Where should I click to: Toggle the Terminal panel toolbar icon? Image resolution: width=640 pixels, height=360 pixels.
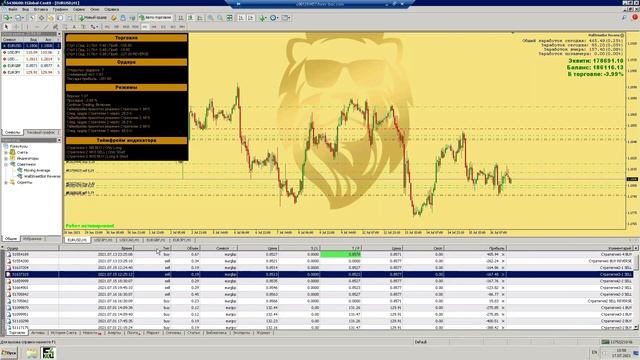(60, 18)
